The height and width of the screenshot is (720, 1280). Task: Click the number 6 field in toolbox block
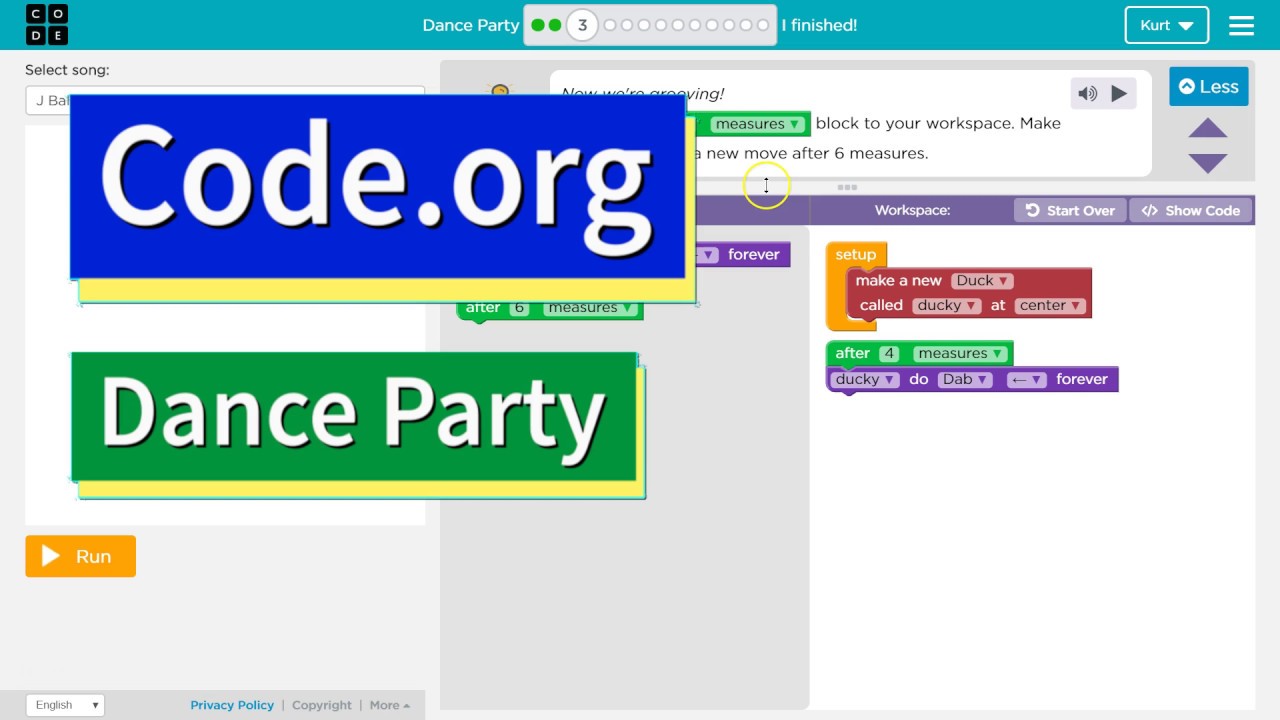[x=519, y=308]
